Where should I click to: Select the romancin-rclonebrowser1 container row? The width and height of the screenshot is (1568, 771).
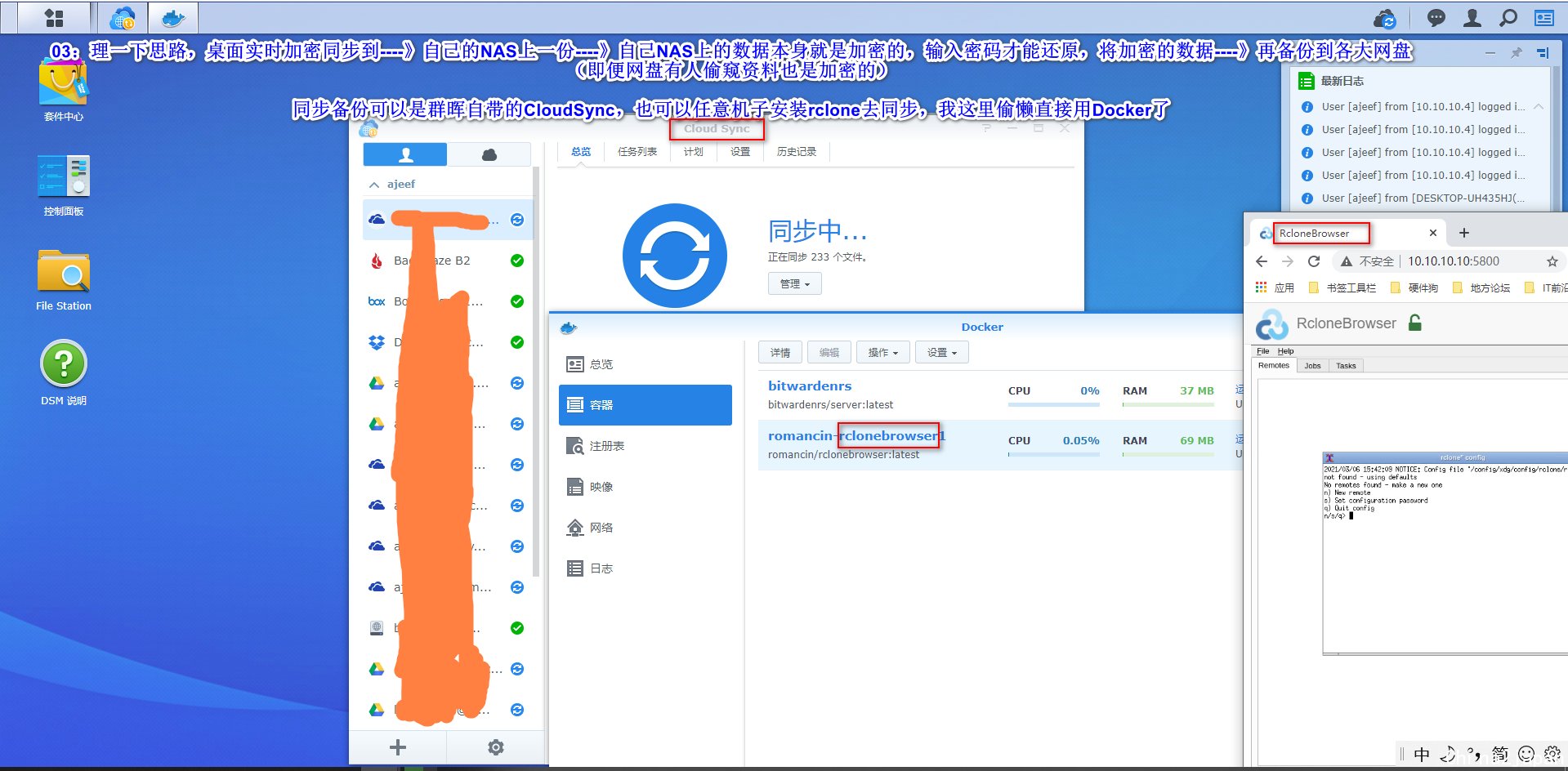(x=1000, y=445)
